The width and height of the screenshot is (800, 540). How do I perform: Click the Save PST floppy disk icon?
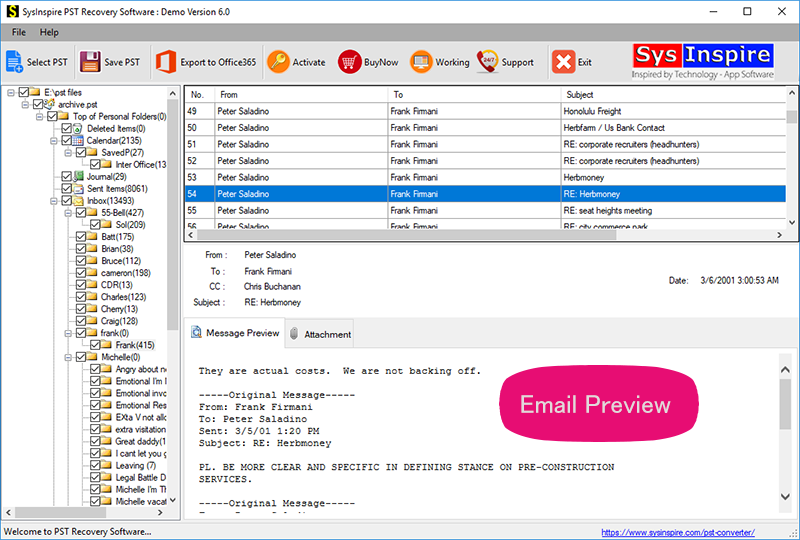click(90, 62)
